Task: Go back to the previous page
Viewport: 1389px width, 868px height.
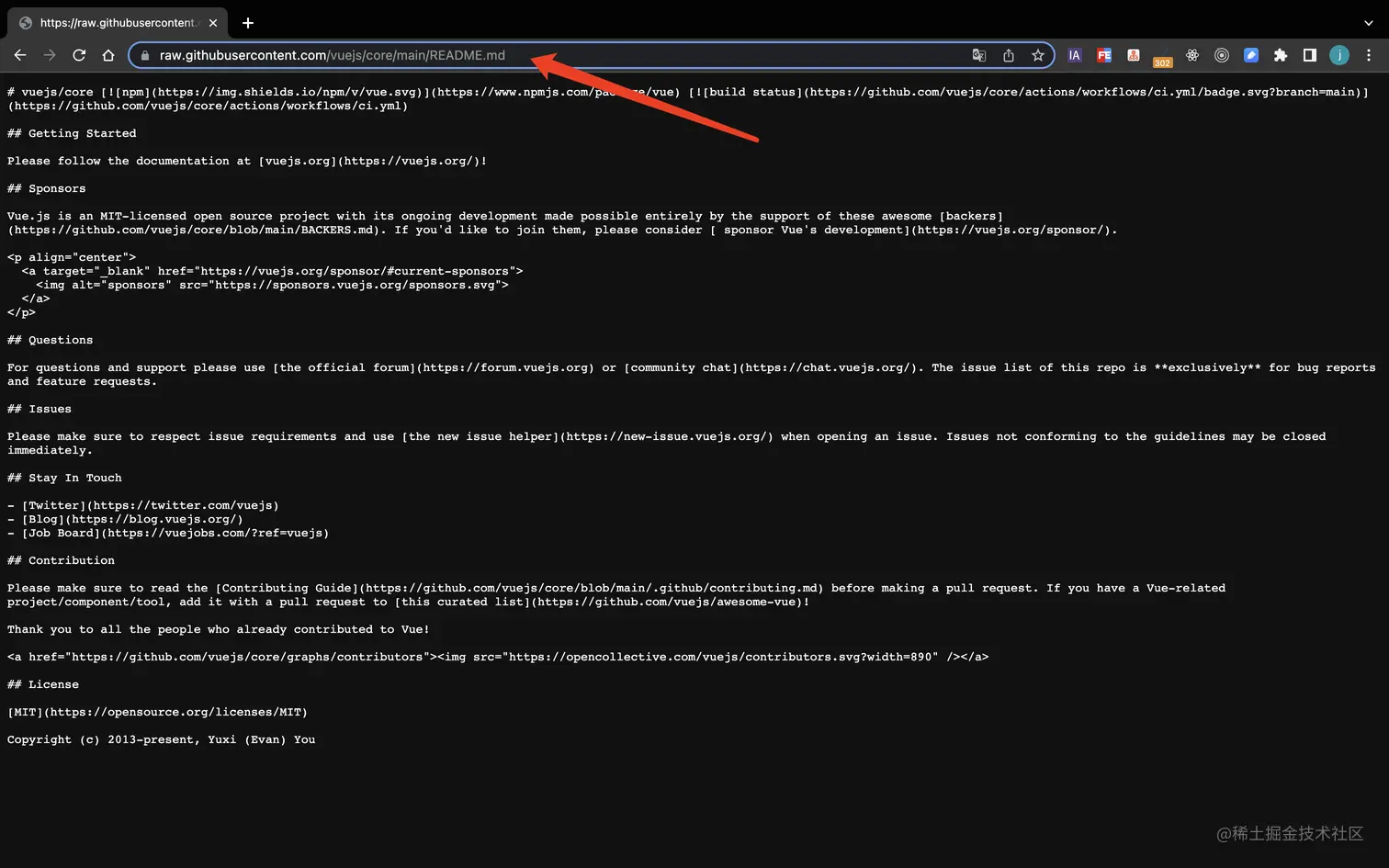Action: coord(20,55)
